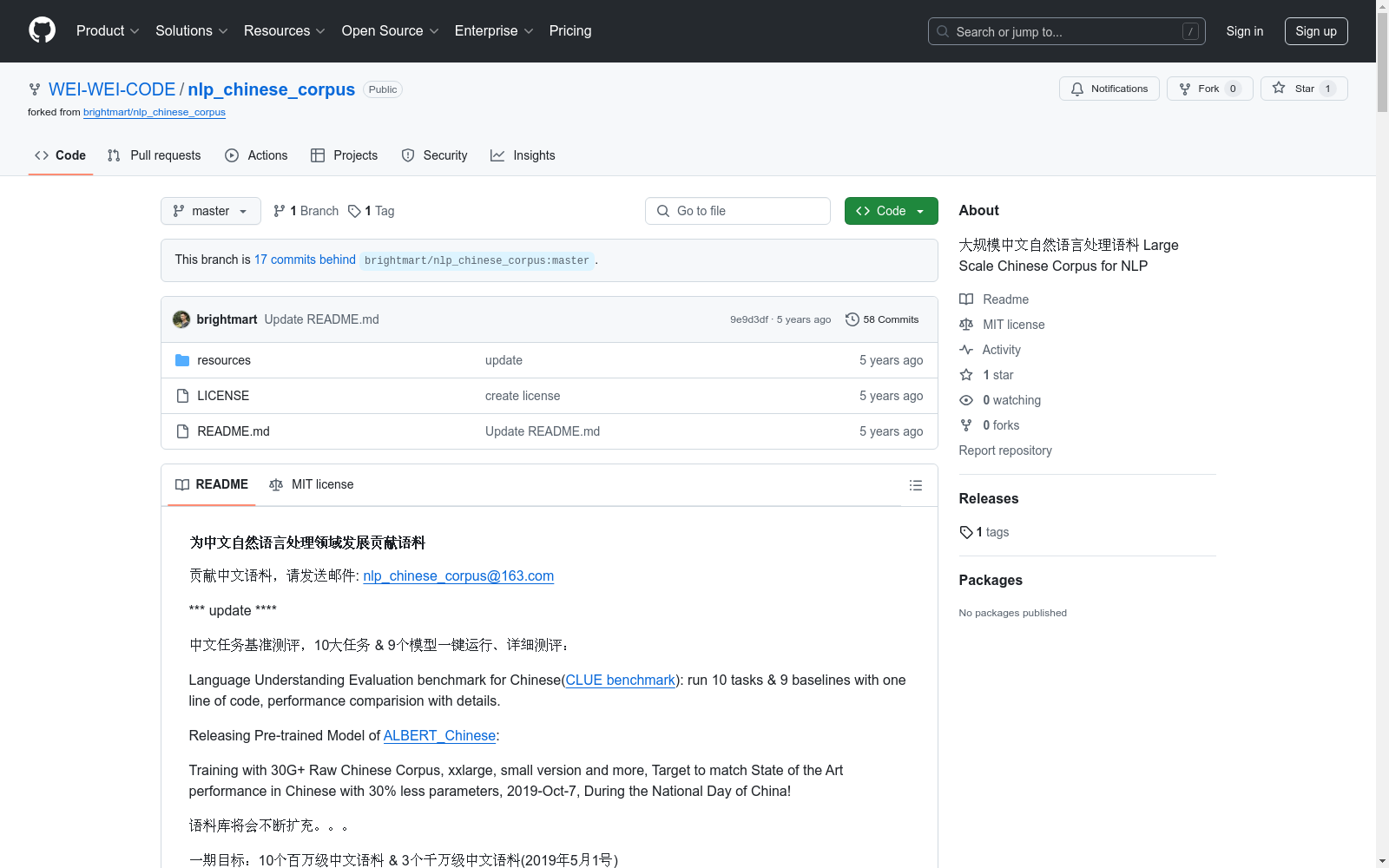Select the Readme book icon in About
The height and width of the screenshot is (868, 1389).
pyautogui.click(x=966, y=299)
